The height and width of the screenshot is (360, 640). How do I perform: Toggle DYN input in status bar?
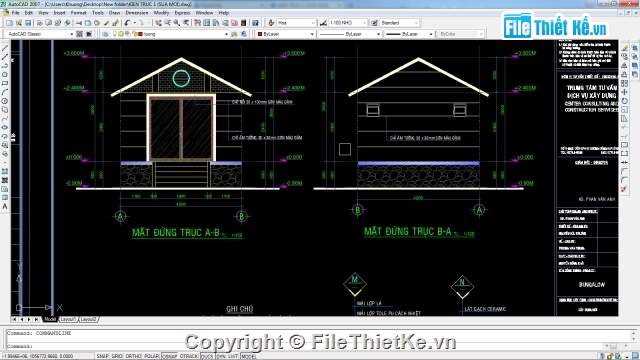[x=221, y=356]
